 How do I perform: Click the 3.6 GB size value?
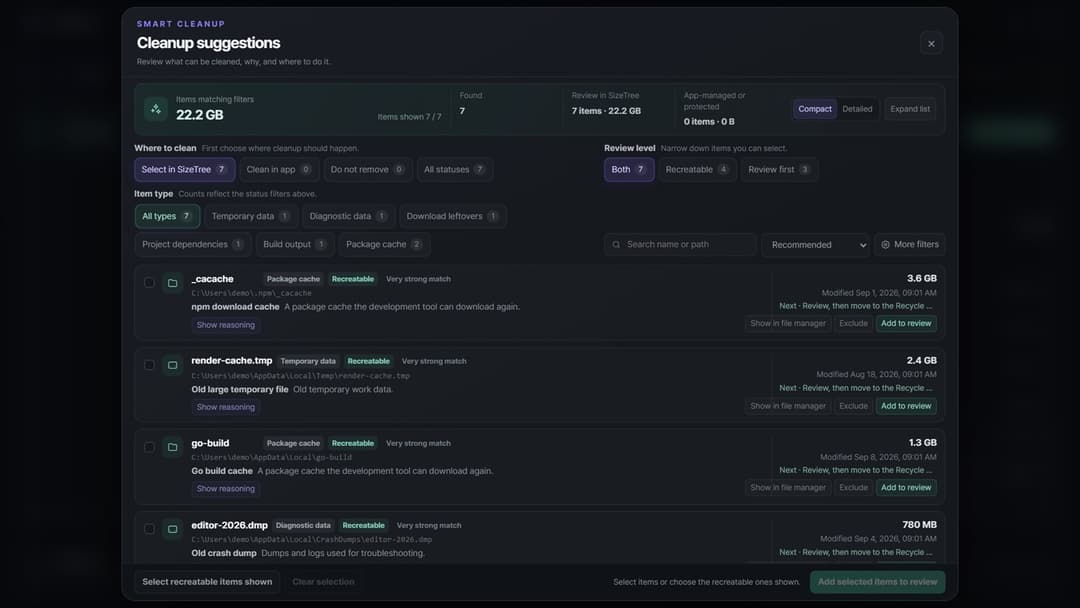tap(922, 278)
